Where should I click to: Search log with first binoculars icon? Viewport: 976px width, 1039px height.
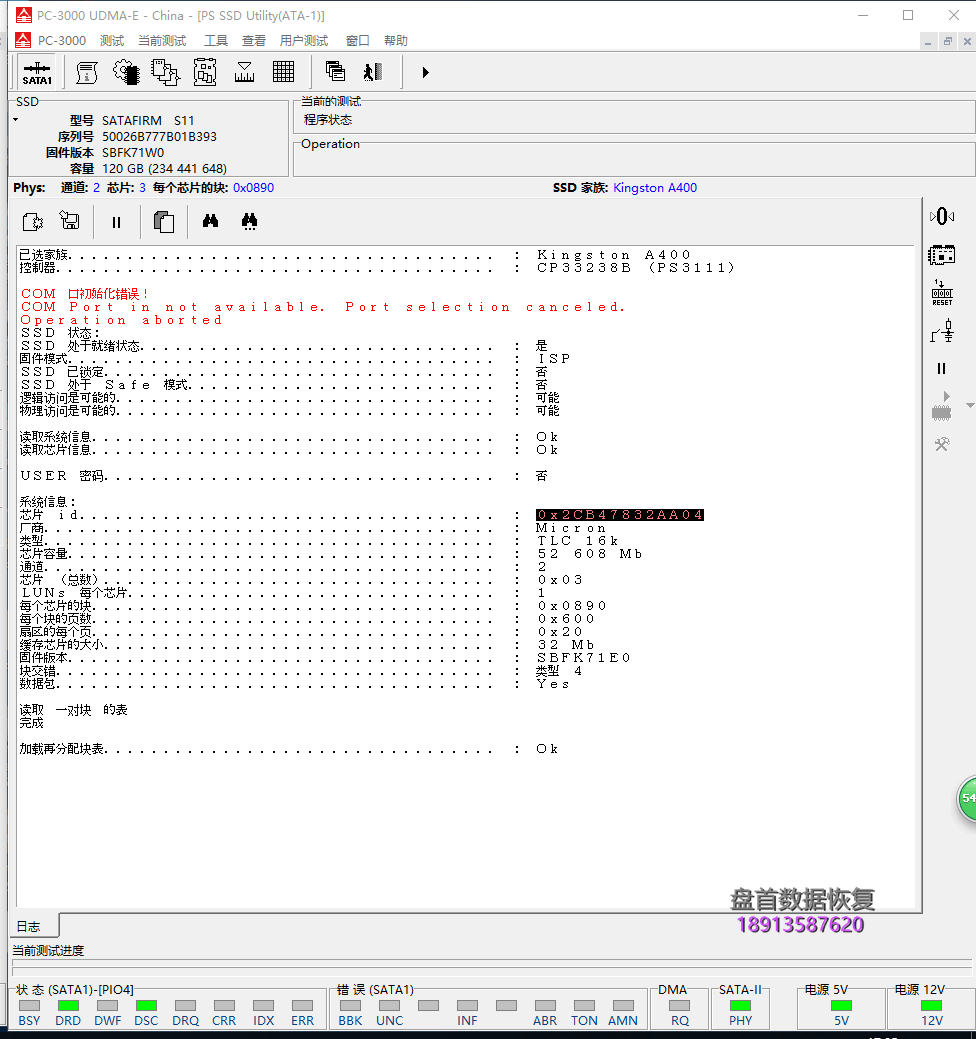210,221
